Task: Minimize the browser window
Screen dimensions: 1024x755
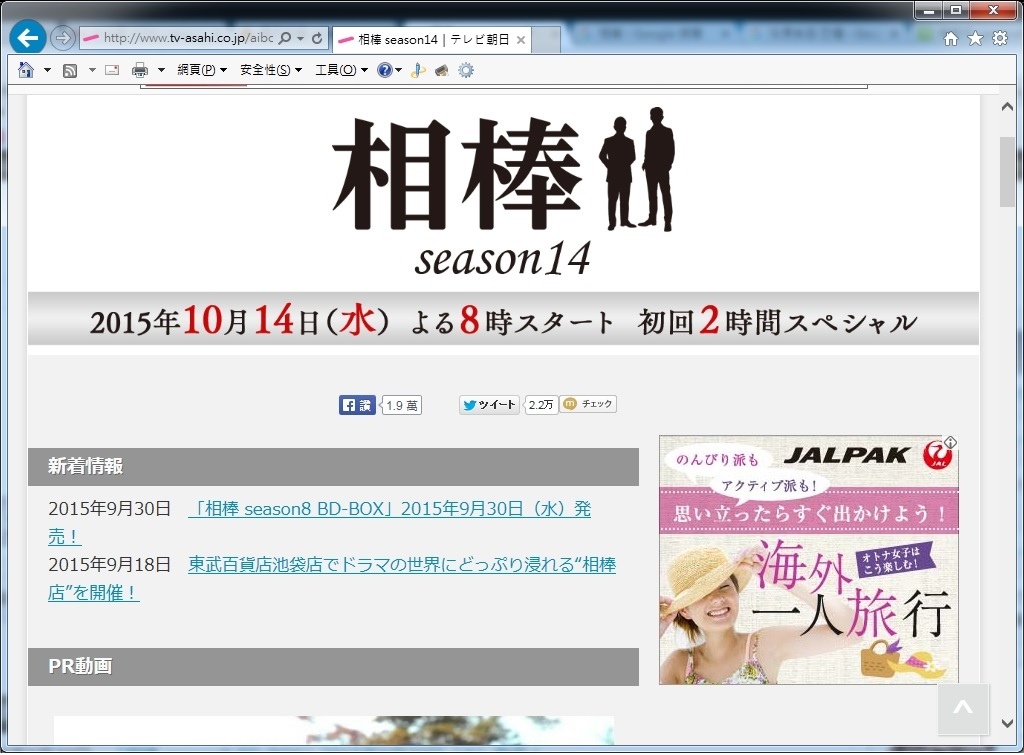Action: 929,10
